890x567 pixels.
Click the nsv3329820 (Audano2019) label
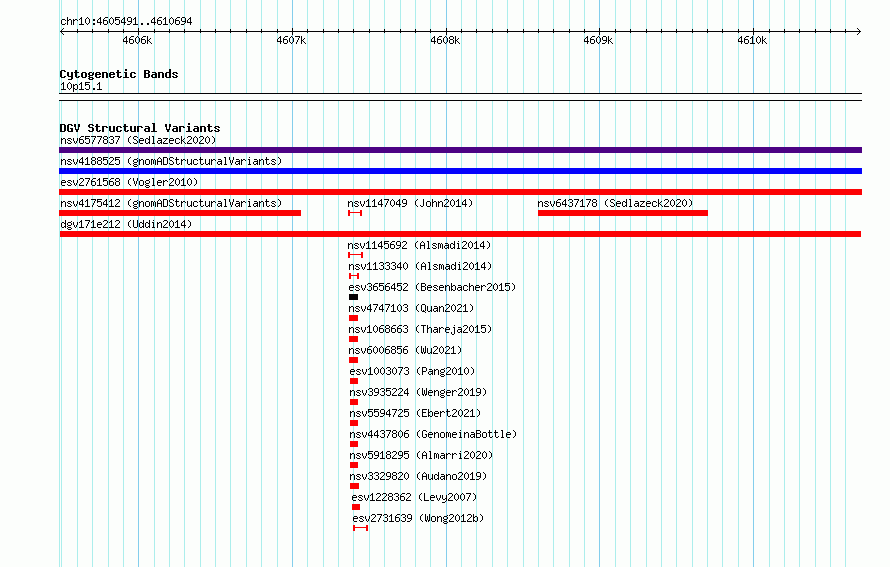(418, 476)
